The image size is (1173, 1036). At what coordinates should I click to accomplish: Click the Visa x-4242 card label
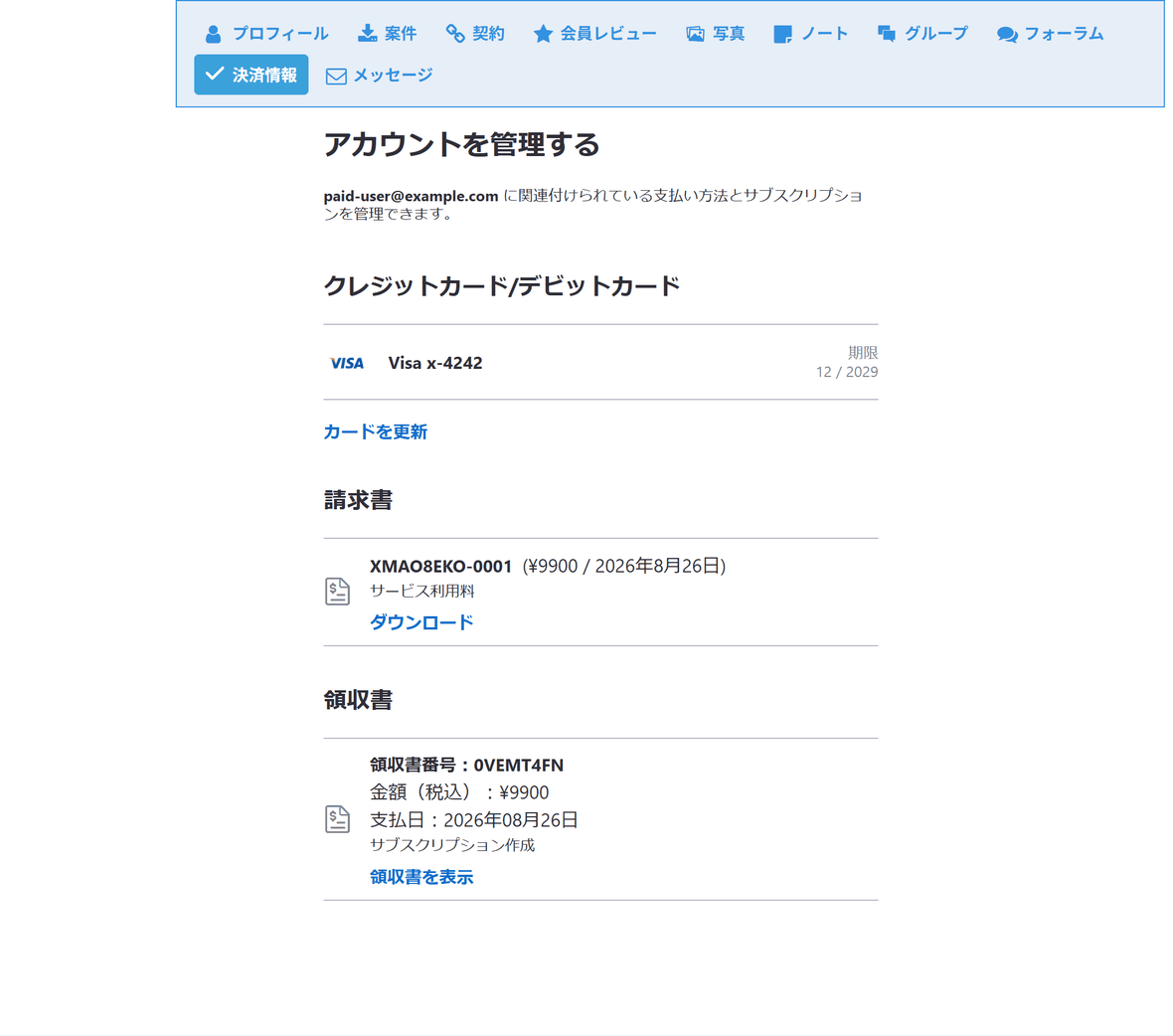click(x=435, y=364)
